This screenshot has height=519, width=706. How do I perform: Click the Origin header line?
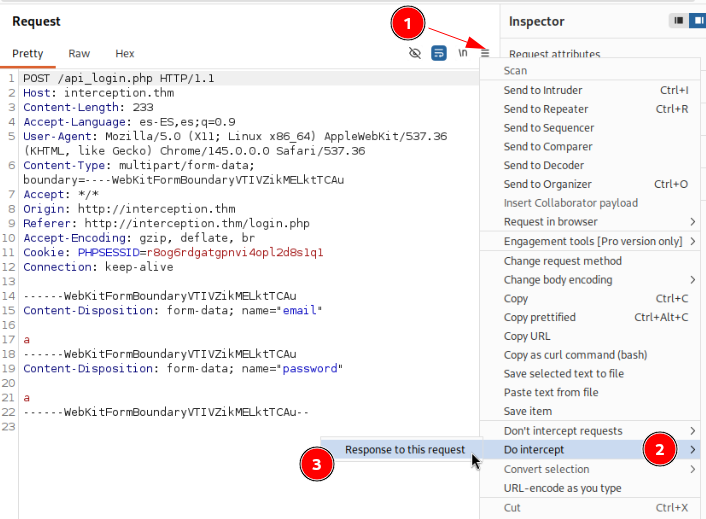129,209
